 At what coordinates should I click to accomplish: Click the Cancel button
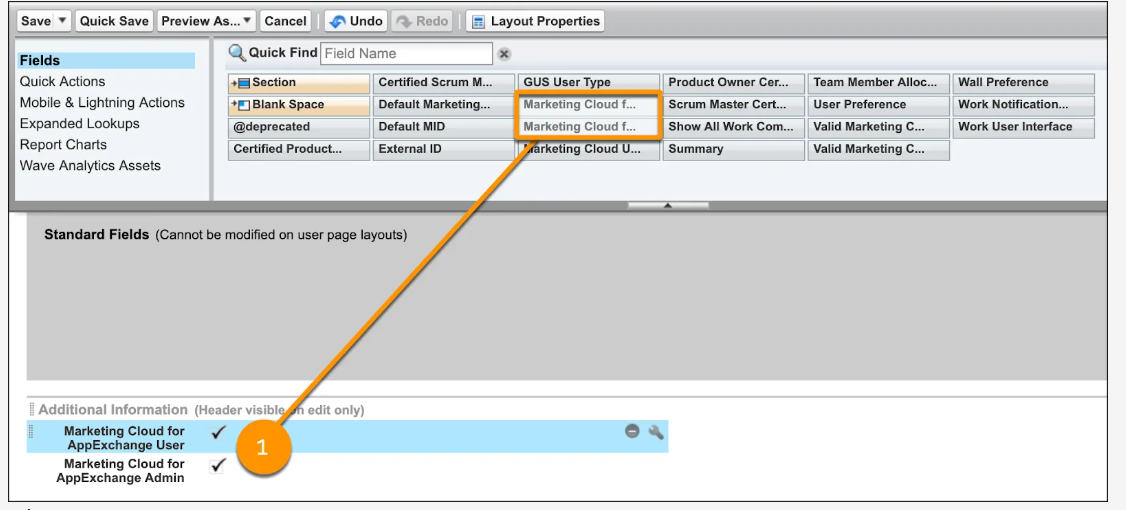point(285,21)
